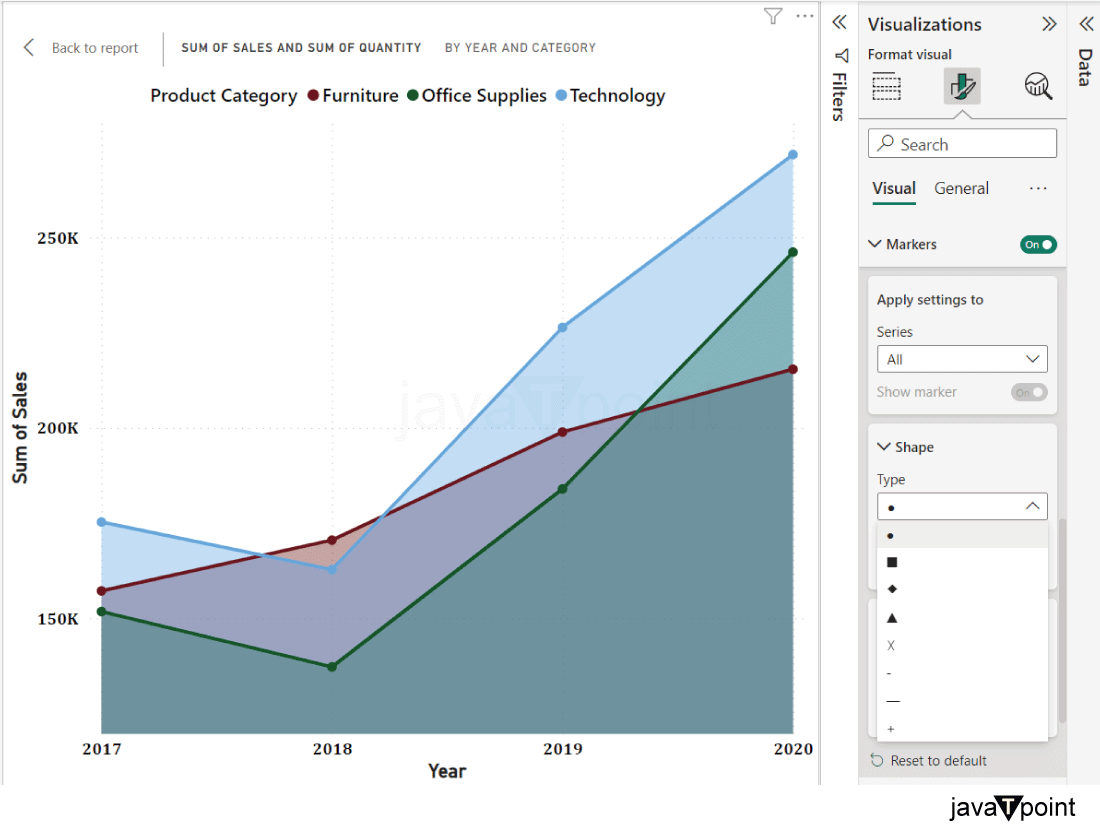Open the Build visual icon
This screenshot has width=1100, height=835.
click(887, 86)
